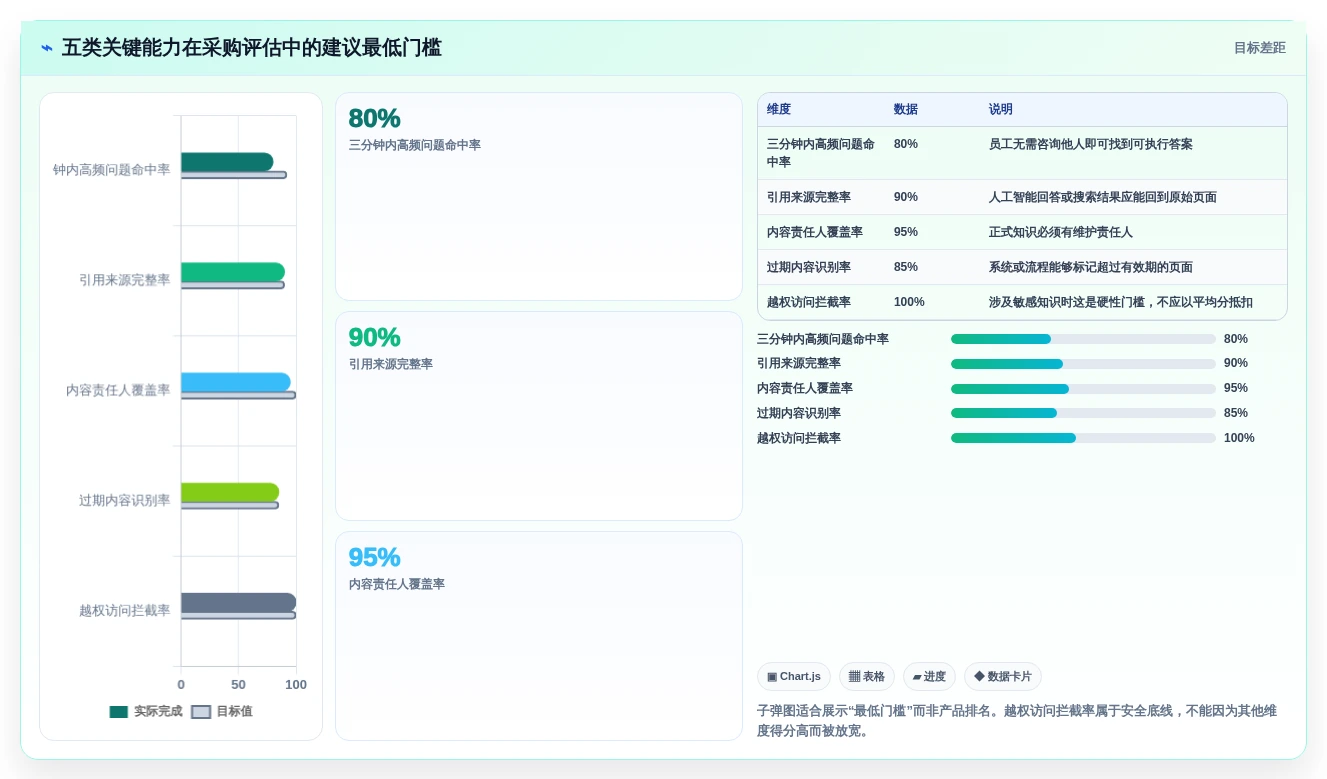Select the 数据卡片 tag chip
This screenshot has height=779, width=1327.
coord(1003,677)
